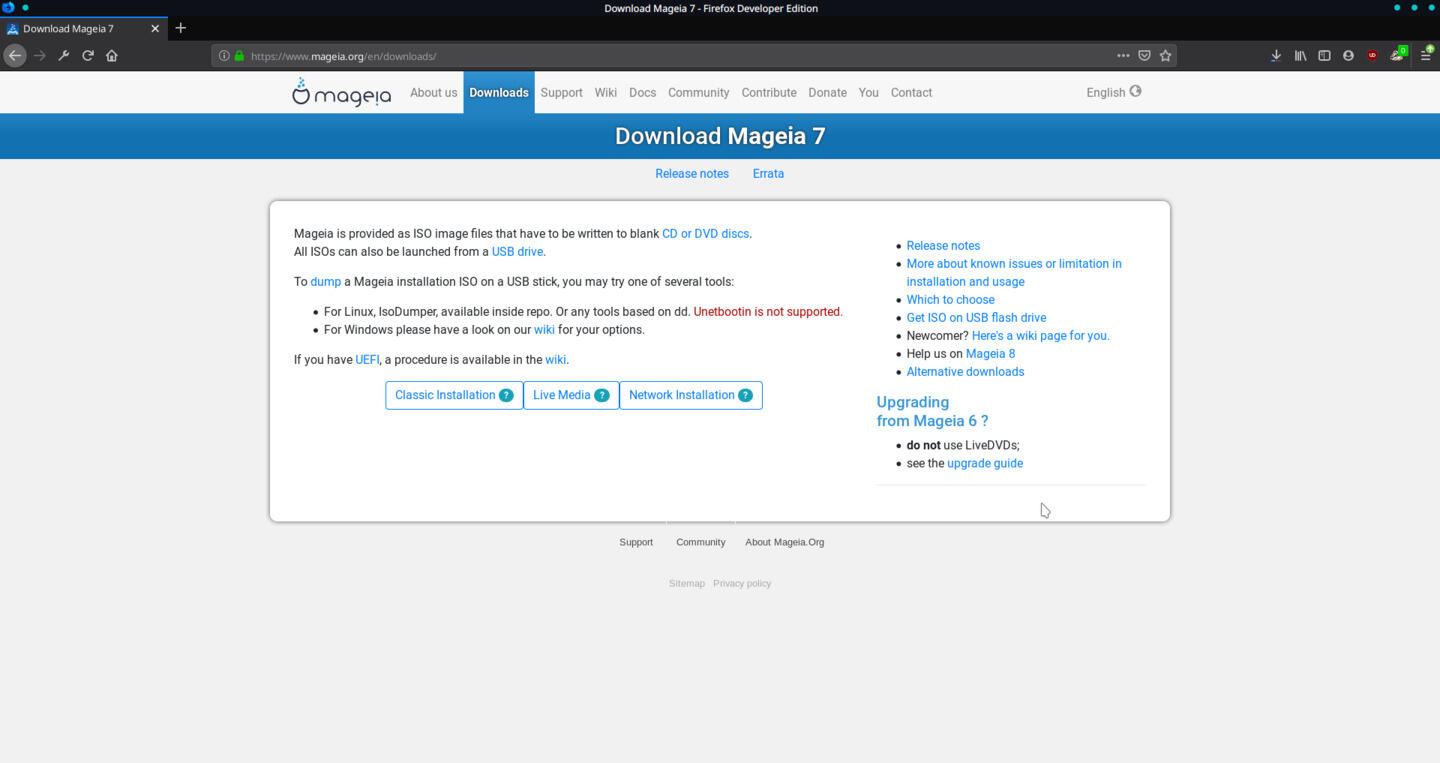Image resolution: width=1440 pixels, height=763 pixels.
Task: Click the Mageia logo
Action: [341, 92]
